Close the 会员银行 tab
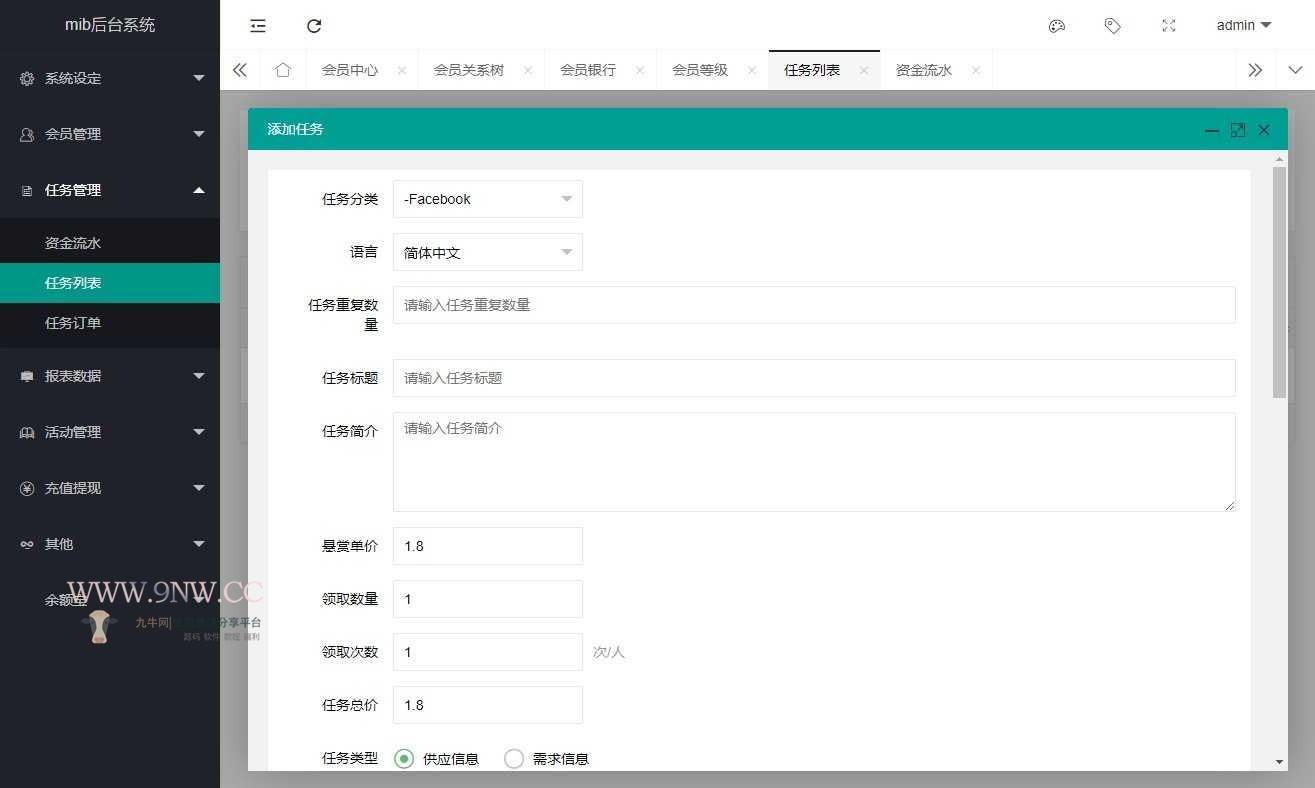The image size is (1315, 788). [x=640, y=70]
